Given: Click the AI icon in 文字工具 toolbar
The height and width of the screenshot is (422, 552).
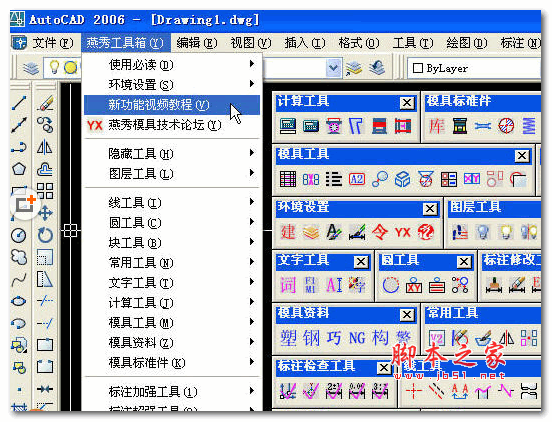Looking at the screenshot, I should tap(334, 285).
